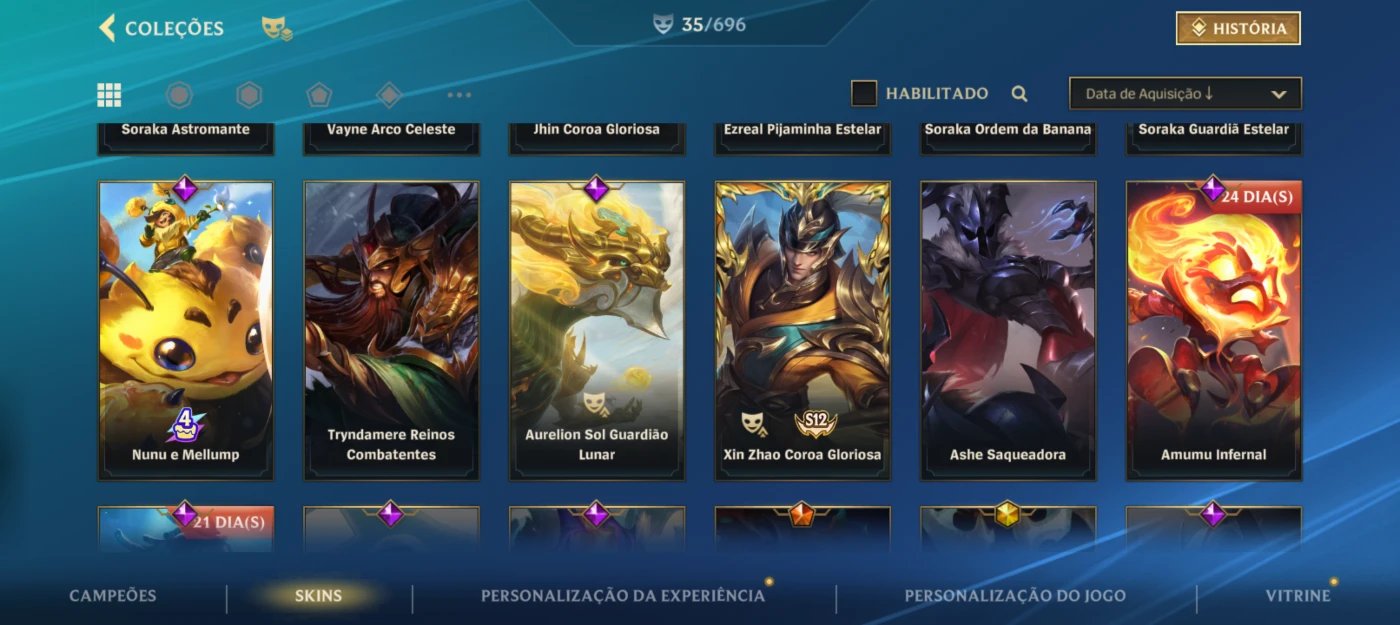Click the search magnifier icon
Image resolution: width=1400 pixels, height=625 pixels.
1019,94
